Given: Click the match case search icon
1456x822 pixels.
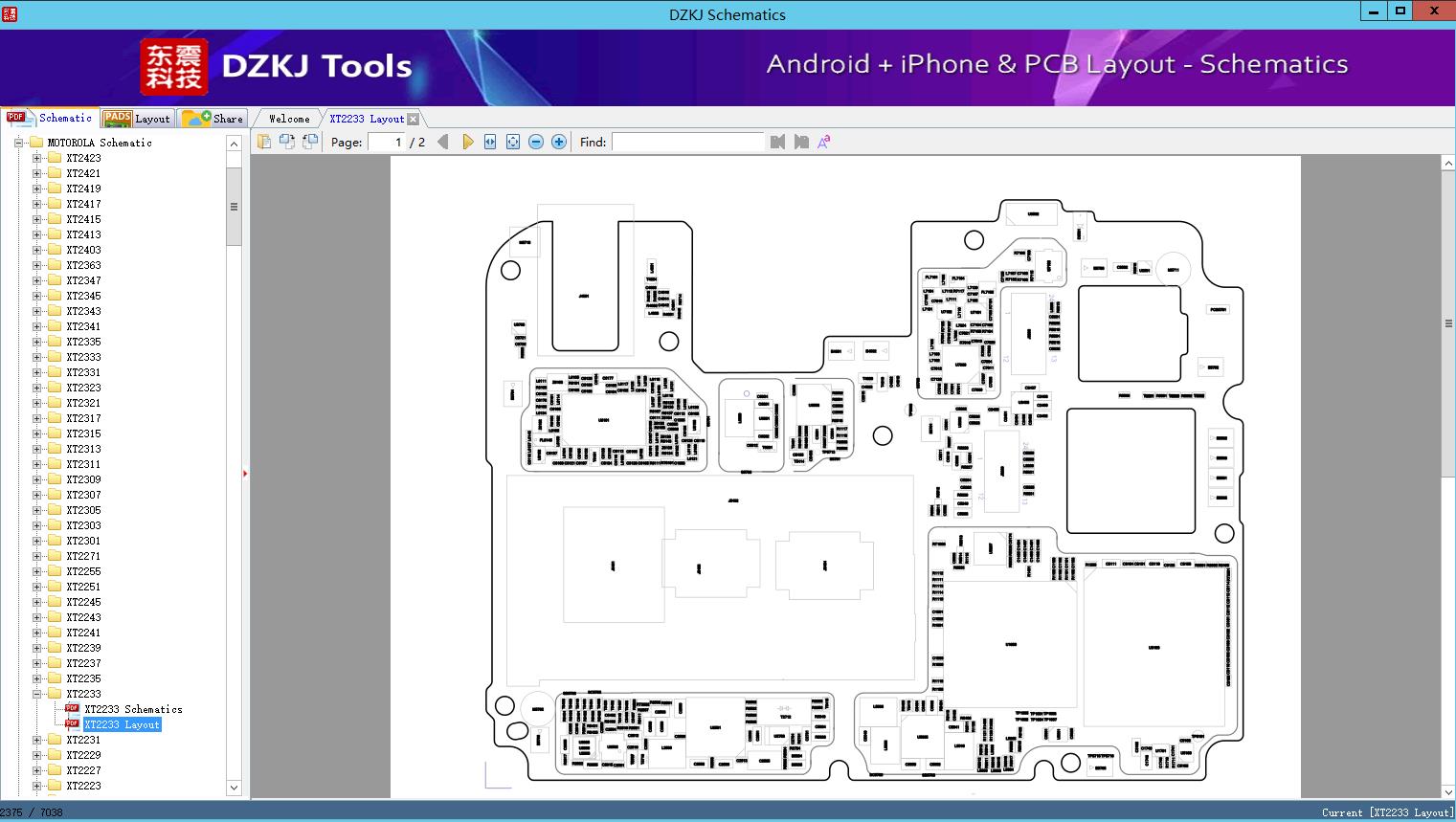Looking at the screenshot, I should click(823, 142).
